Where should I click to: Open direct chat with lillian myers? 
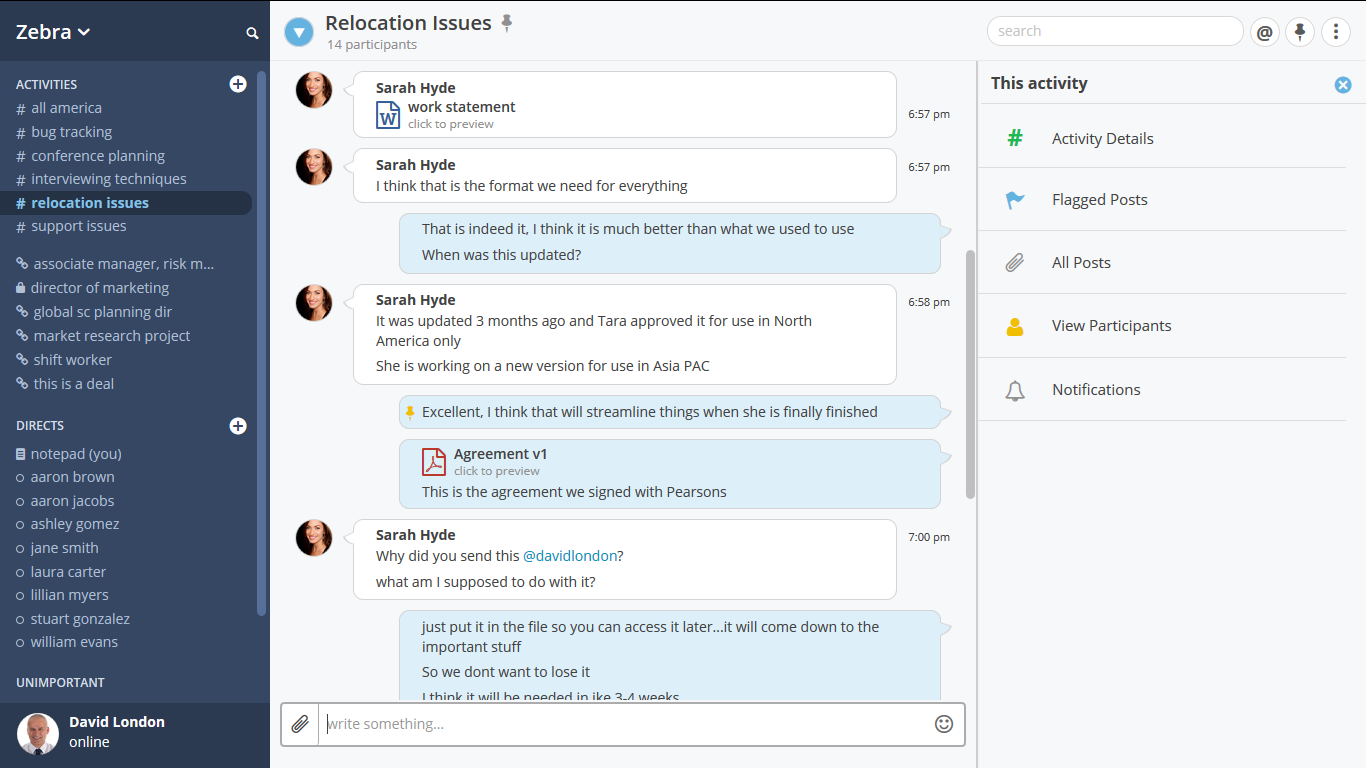[70, 595]
